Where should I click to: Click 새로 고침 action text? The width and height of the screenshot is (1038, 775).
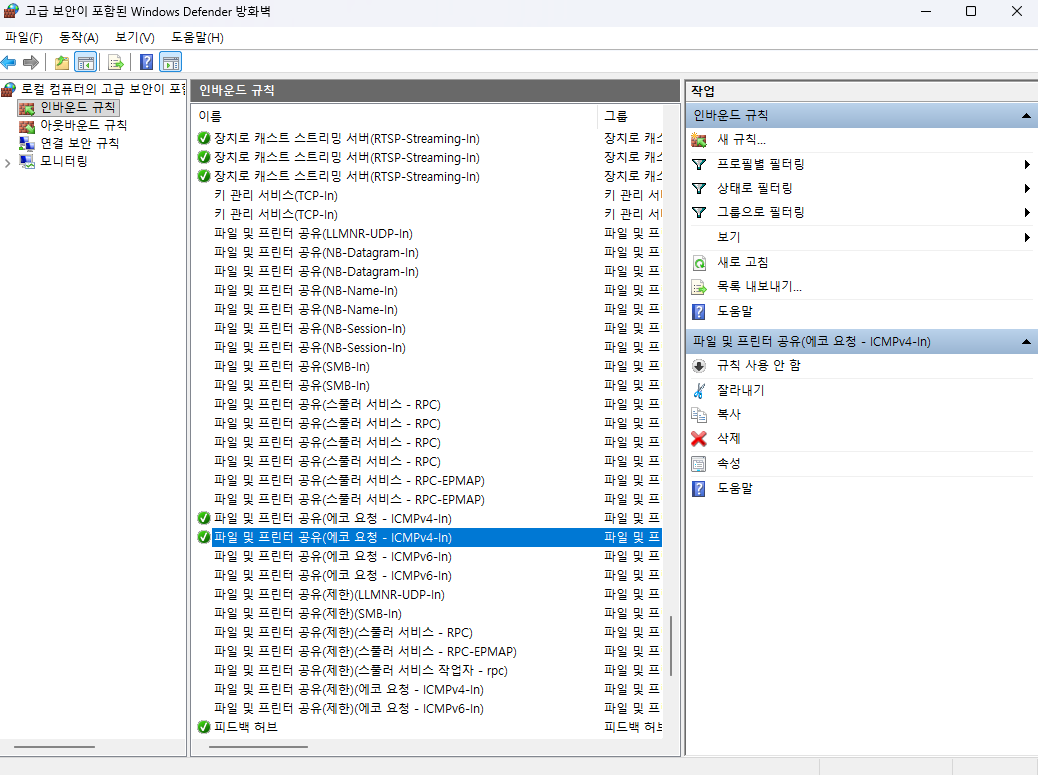743,263
